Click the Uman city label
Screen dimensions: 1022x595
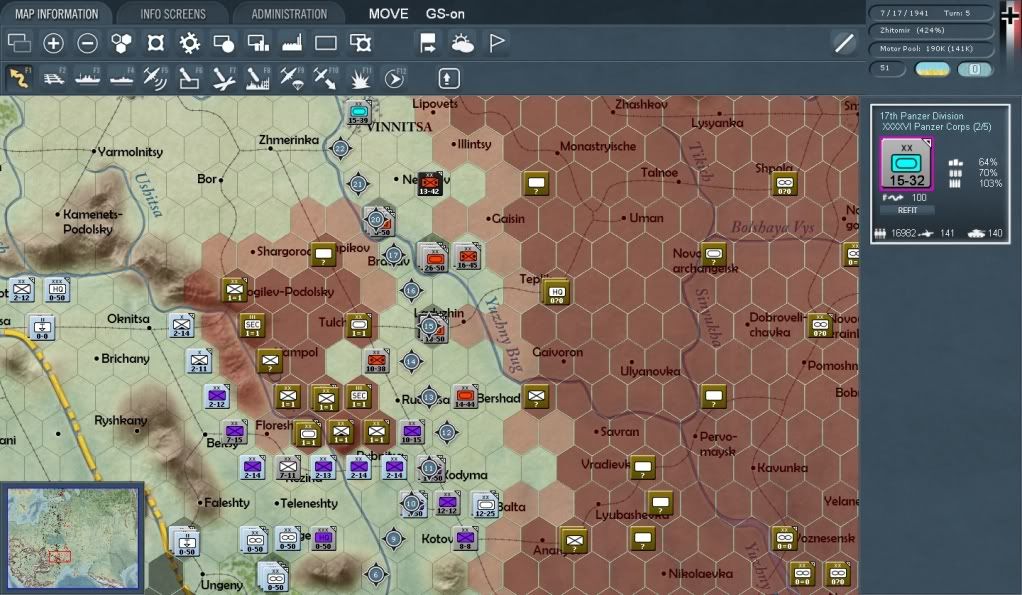pos(645,218)
